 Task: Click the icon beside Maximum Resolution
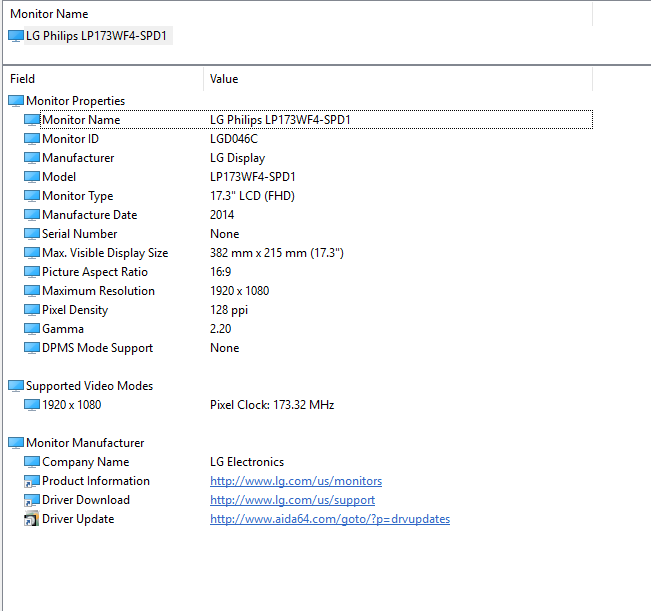pyautogui.click(x=32, y=291)
